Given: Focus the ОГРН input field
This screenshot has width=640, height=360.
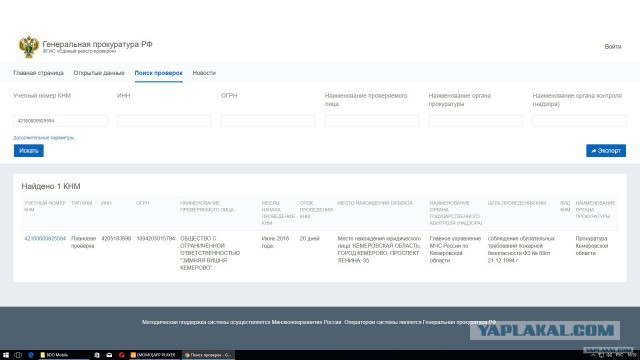Looking at the screenshot, I should click(268, 121).
